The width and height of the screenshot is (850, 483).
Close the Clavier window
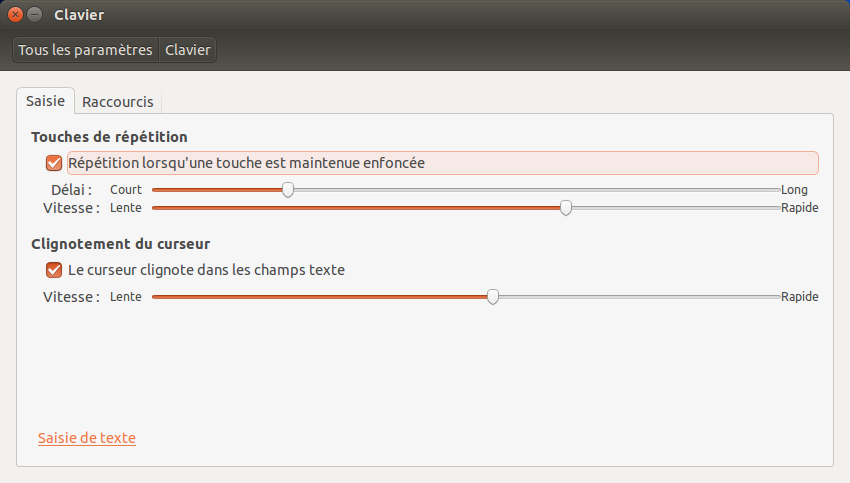(15, 15)
